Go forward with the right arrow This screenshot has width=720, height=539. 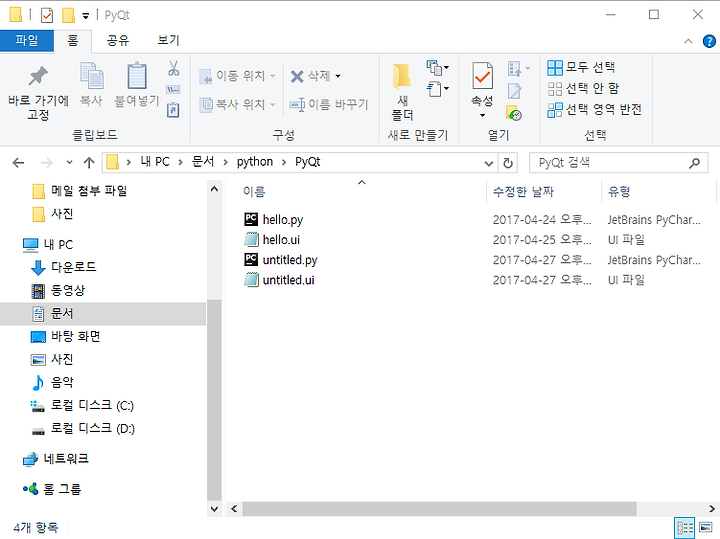[46, 163]
